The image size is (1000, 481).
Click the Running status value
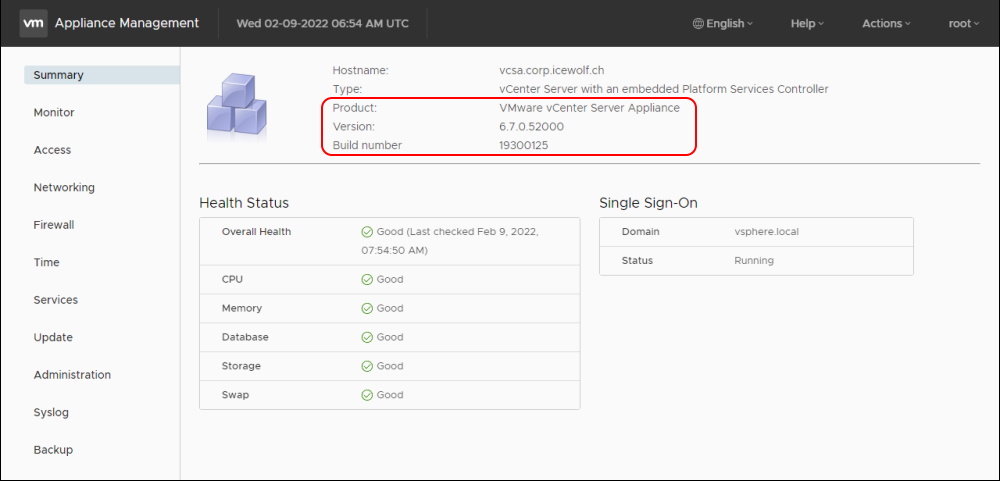click(x=754, y=261)
